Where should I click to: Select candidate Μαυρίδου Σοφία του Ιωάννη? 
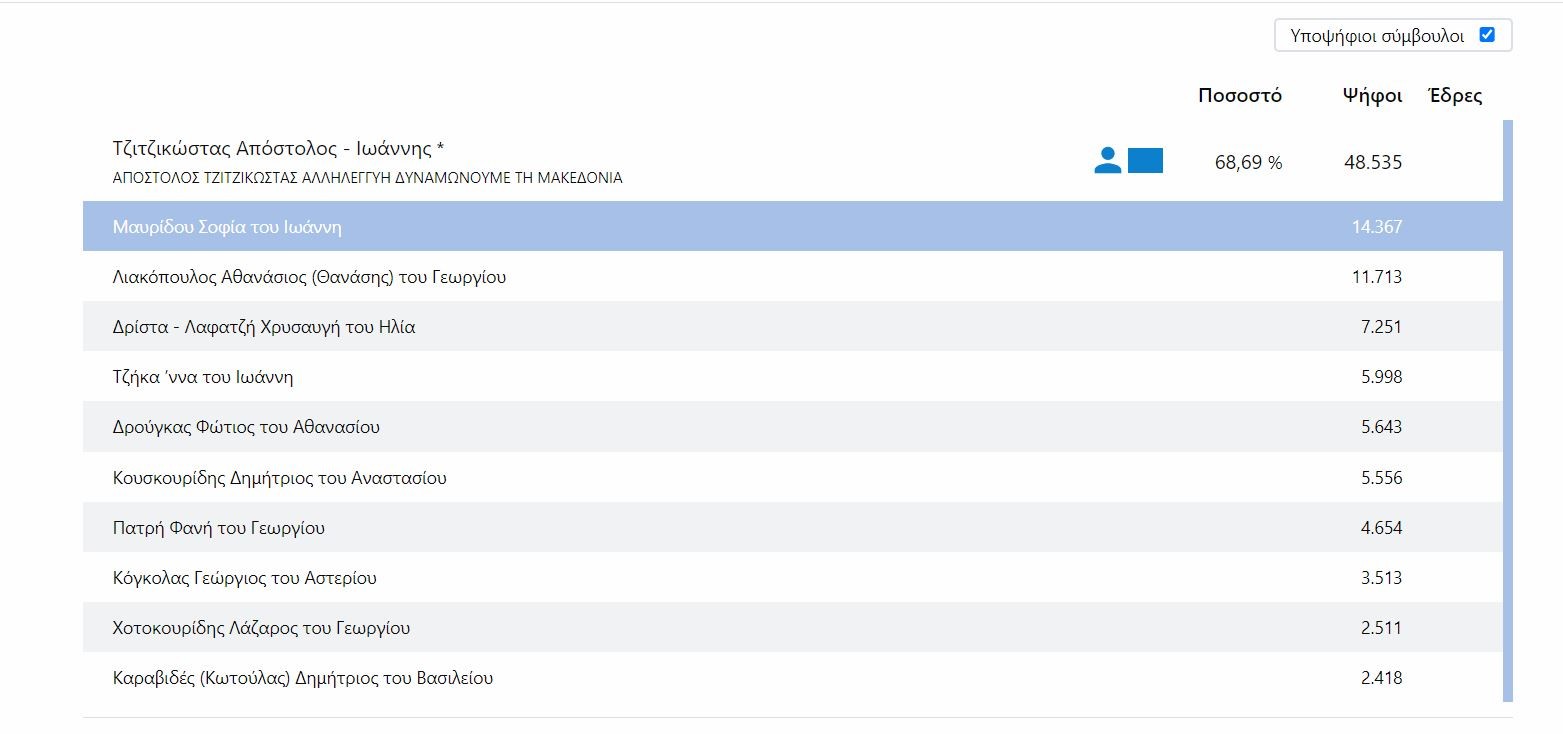point(227,227)
